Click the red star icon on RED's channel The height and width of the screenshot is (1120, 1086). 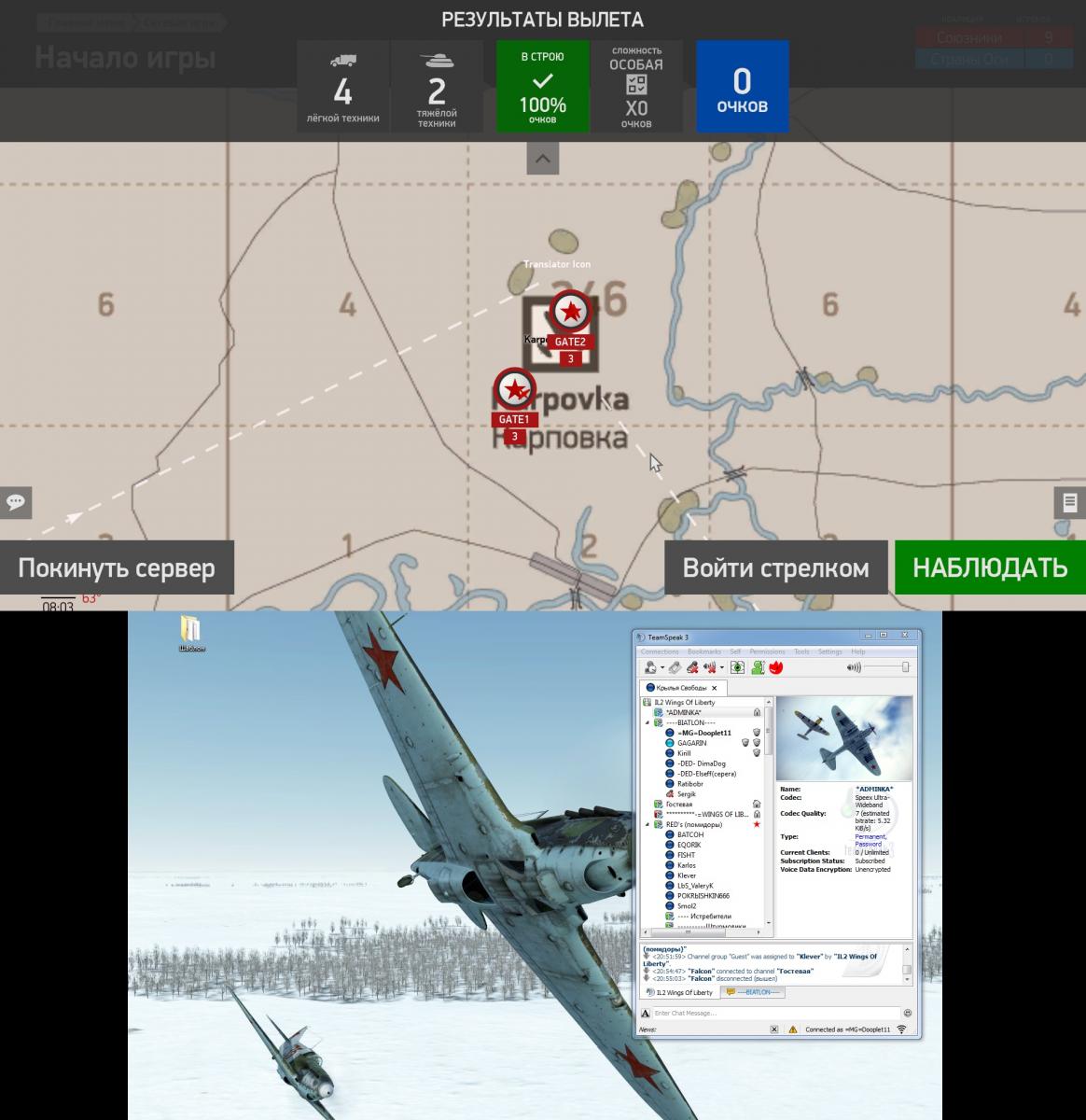click(x=757, y=824)
